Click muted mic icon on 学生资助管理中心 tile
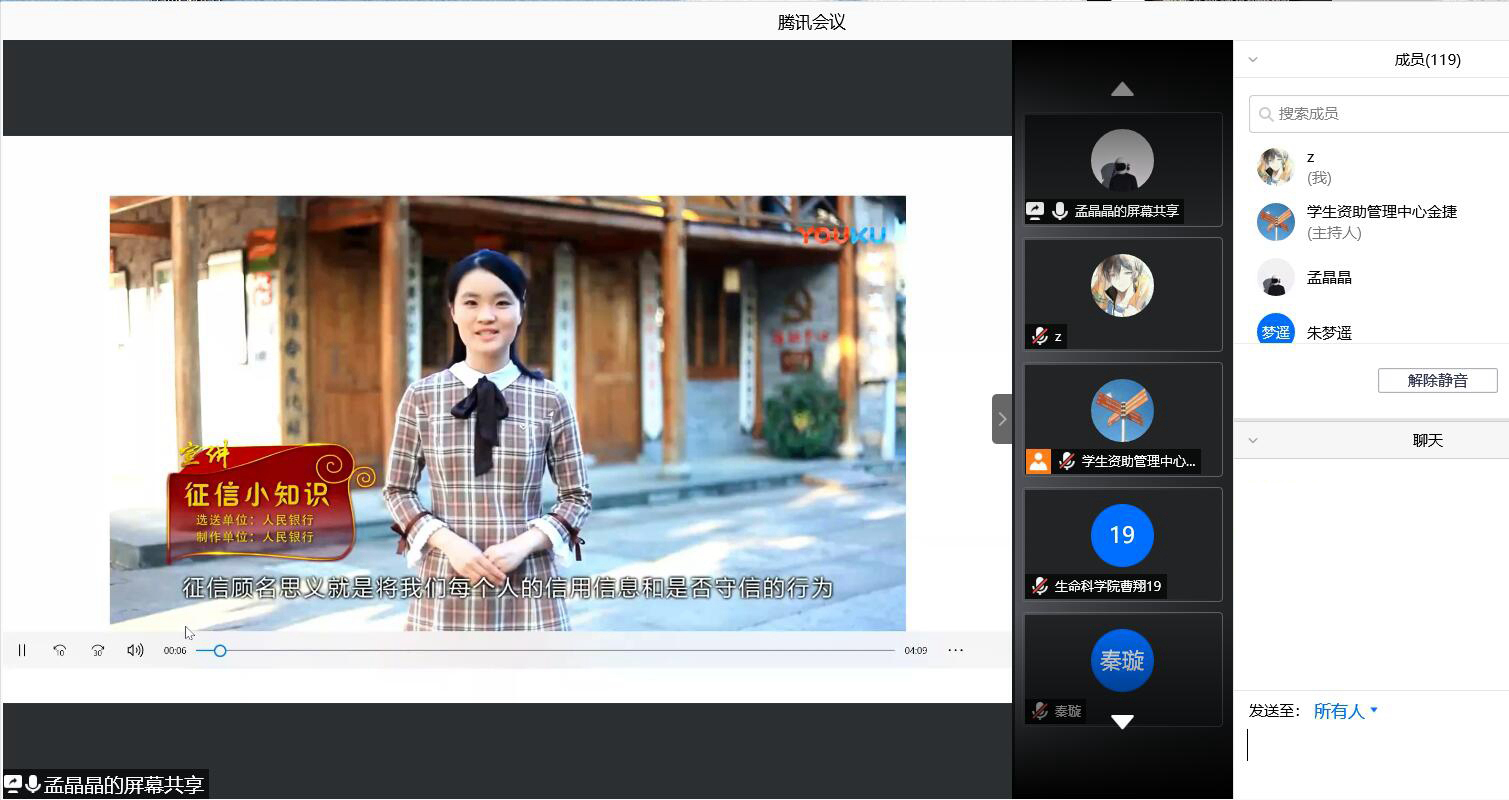Screen dimensions: 1509x800 pyautogui.click(x=1067, y=461)
